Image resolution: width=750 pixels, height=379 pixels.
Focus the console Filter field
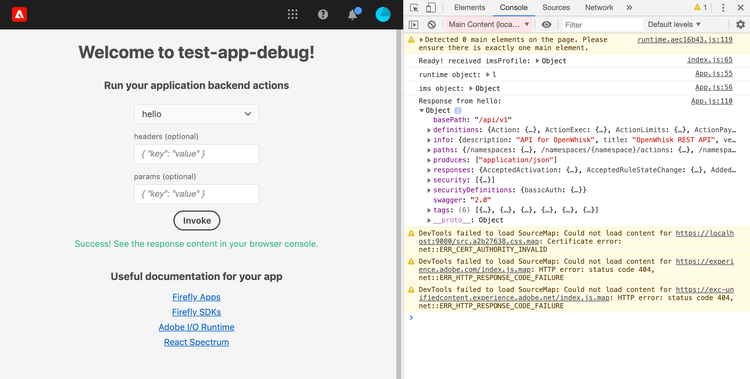point(602,25)
